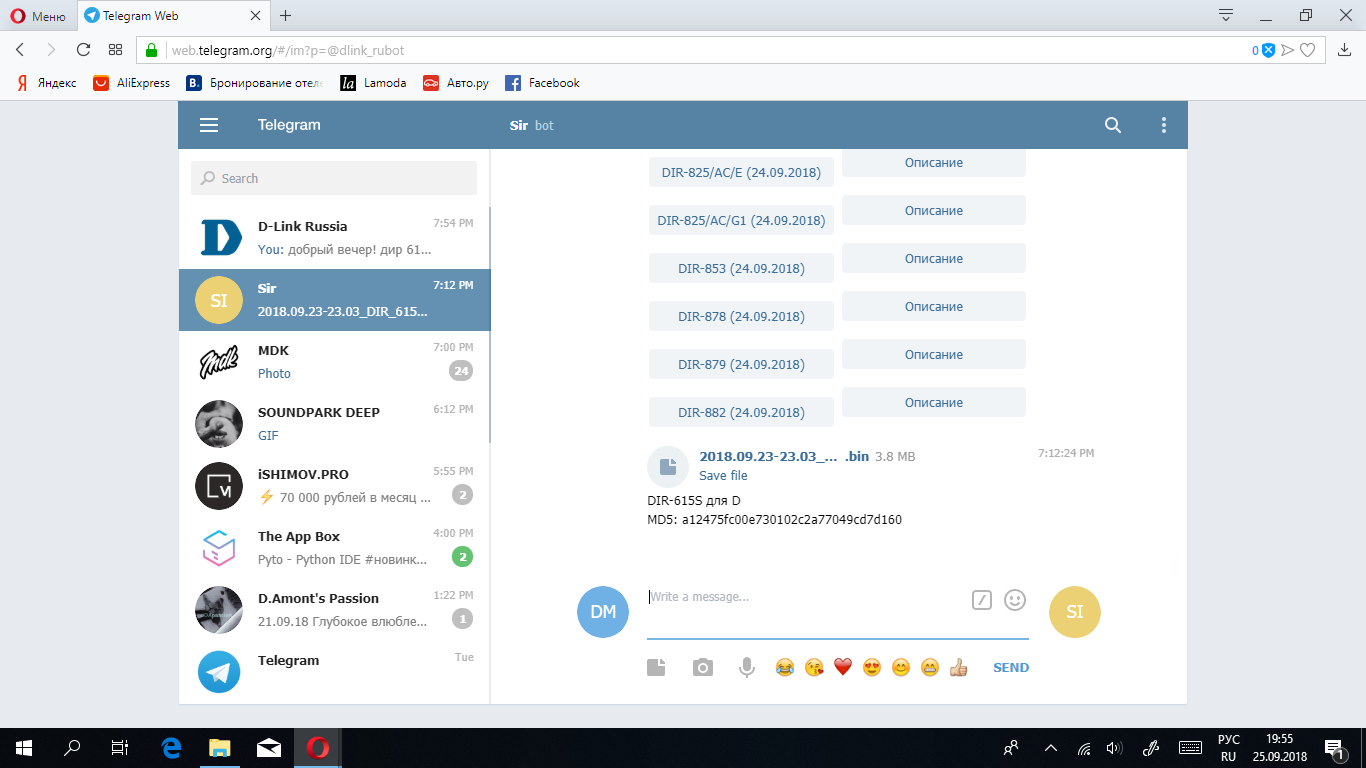Open Opera Speed Dial grid icon
The height and width of the screenshot is (768, 1366).
pyautogui.click(x=116, y=50)
